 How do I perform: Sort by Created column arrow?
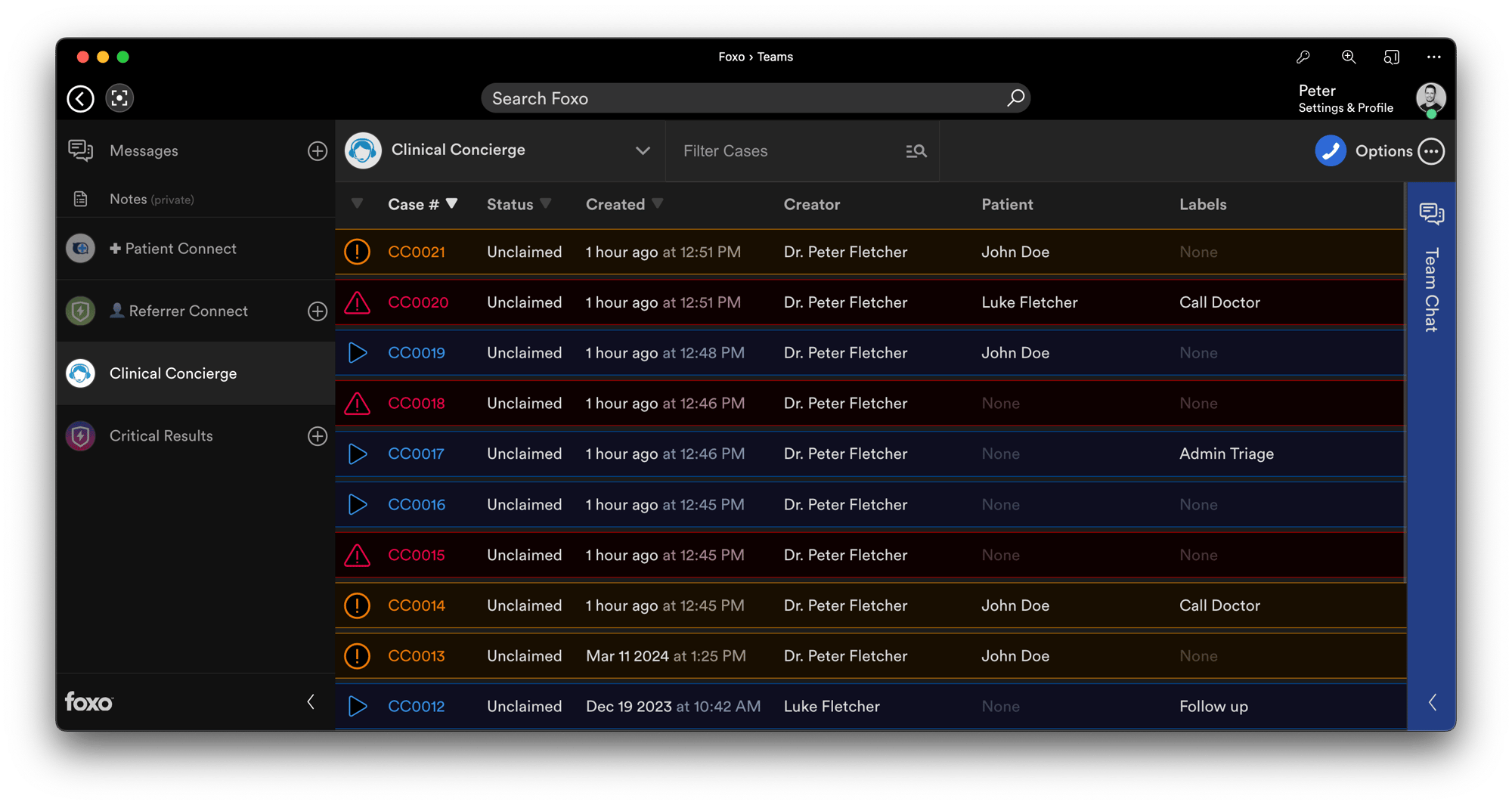click(657, 203)
